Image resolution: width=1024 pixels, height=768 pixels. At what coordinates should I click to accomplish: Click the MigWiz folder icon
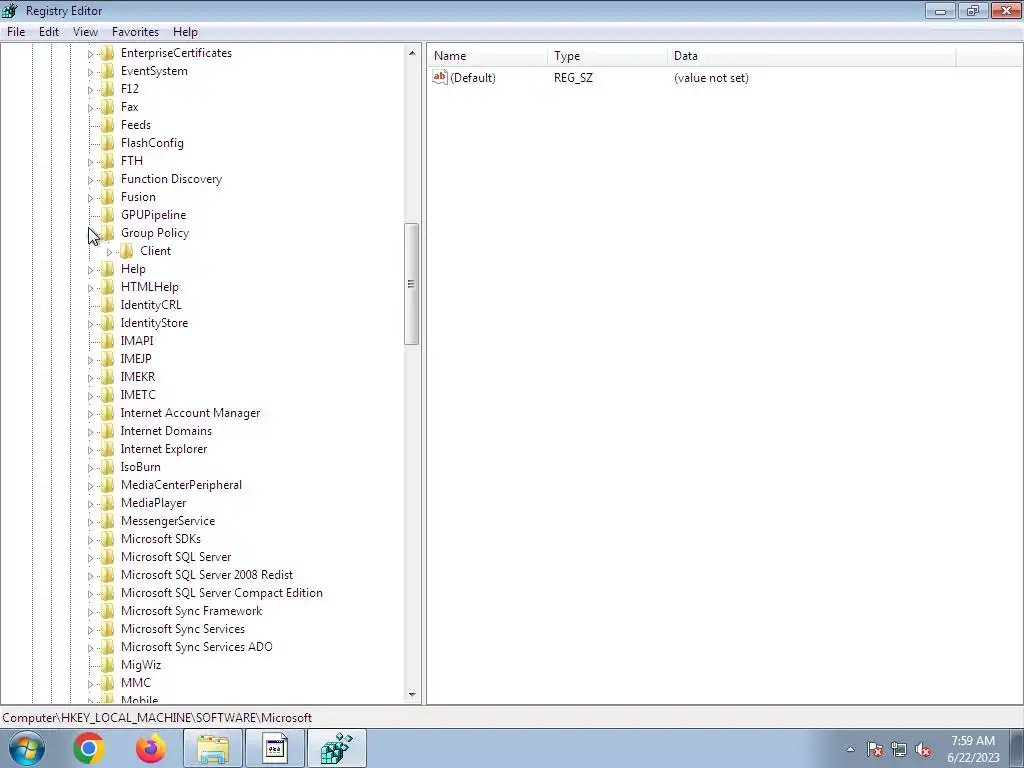(x=108, y=665)
